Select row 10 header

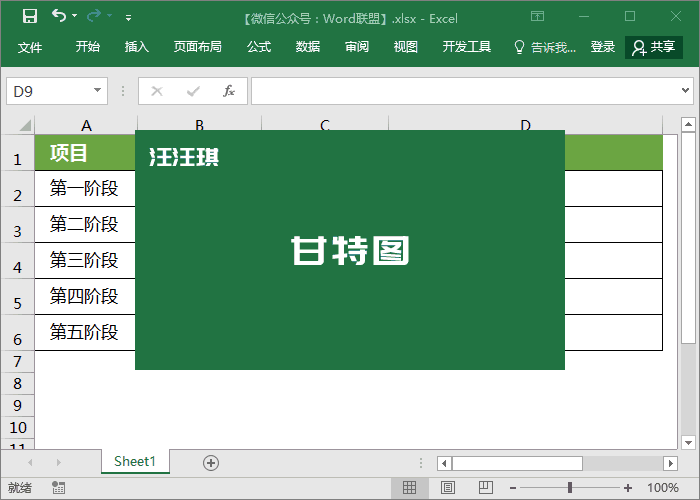[x=17, y=427]
